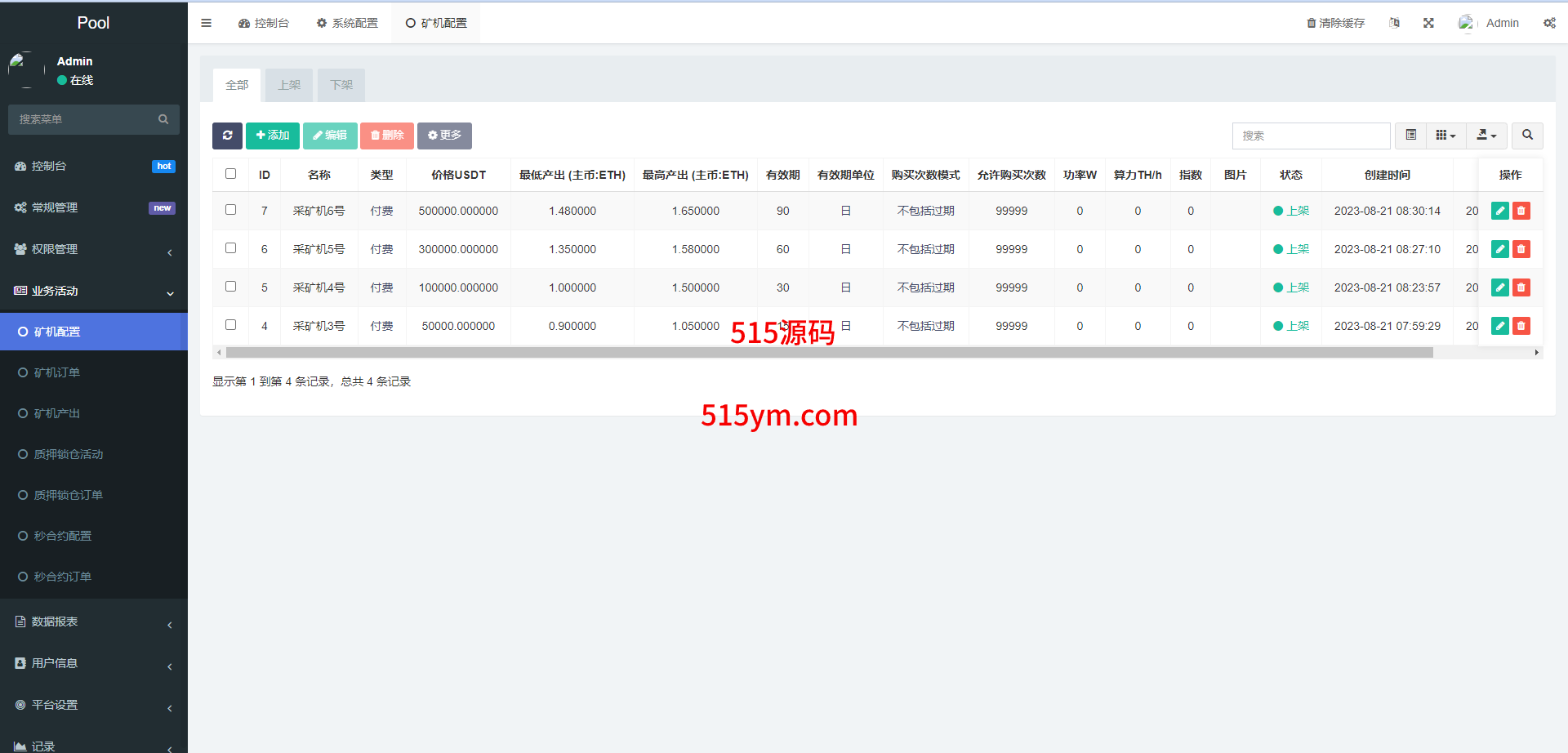Screen dimensions: 1568x753
Task: Expand the 权限管理 sidebar menu
Action: pos(94,250)
